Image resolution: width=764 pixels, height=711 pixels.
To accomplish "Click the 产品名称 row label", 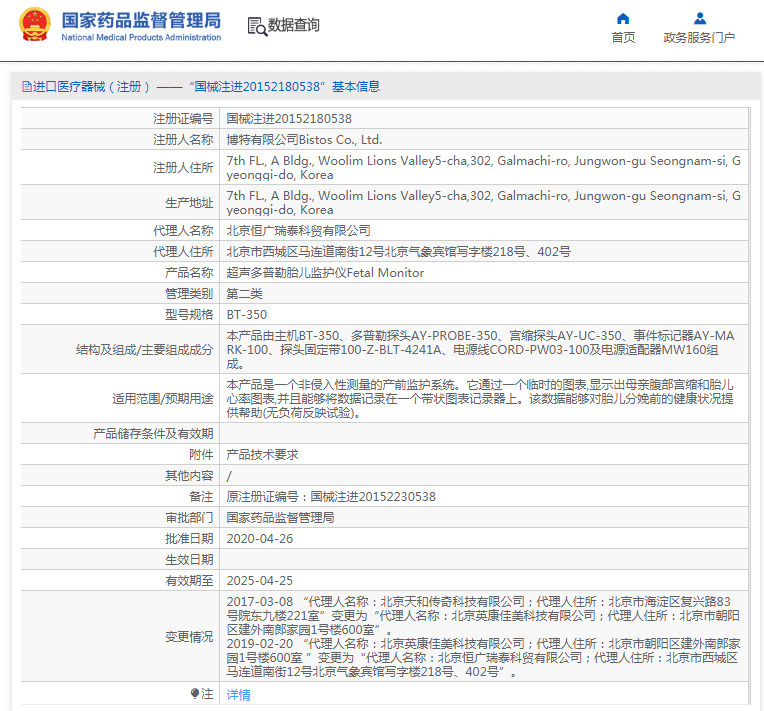I will pyautogui.click(x=189, y=272).
